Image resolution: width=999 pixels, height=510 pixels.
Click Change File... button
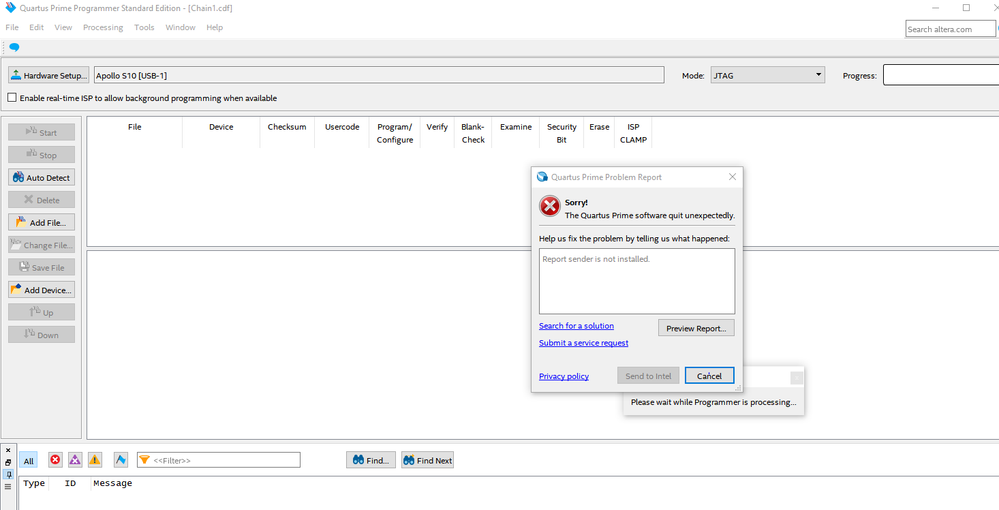pos(41,245)
